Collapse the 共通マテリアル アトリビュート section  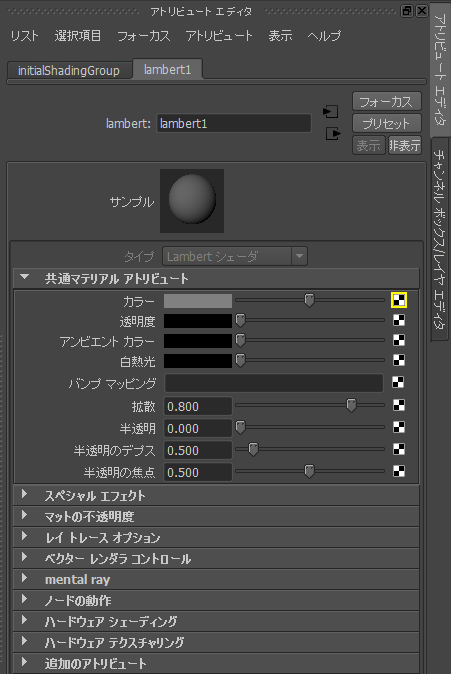(x=25, y=278)
